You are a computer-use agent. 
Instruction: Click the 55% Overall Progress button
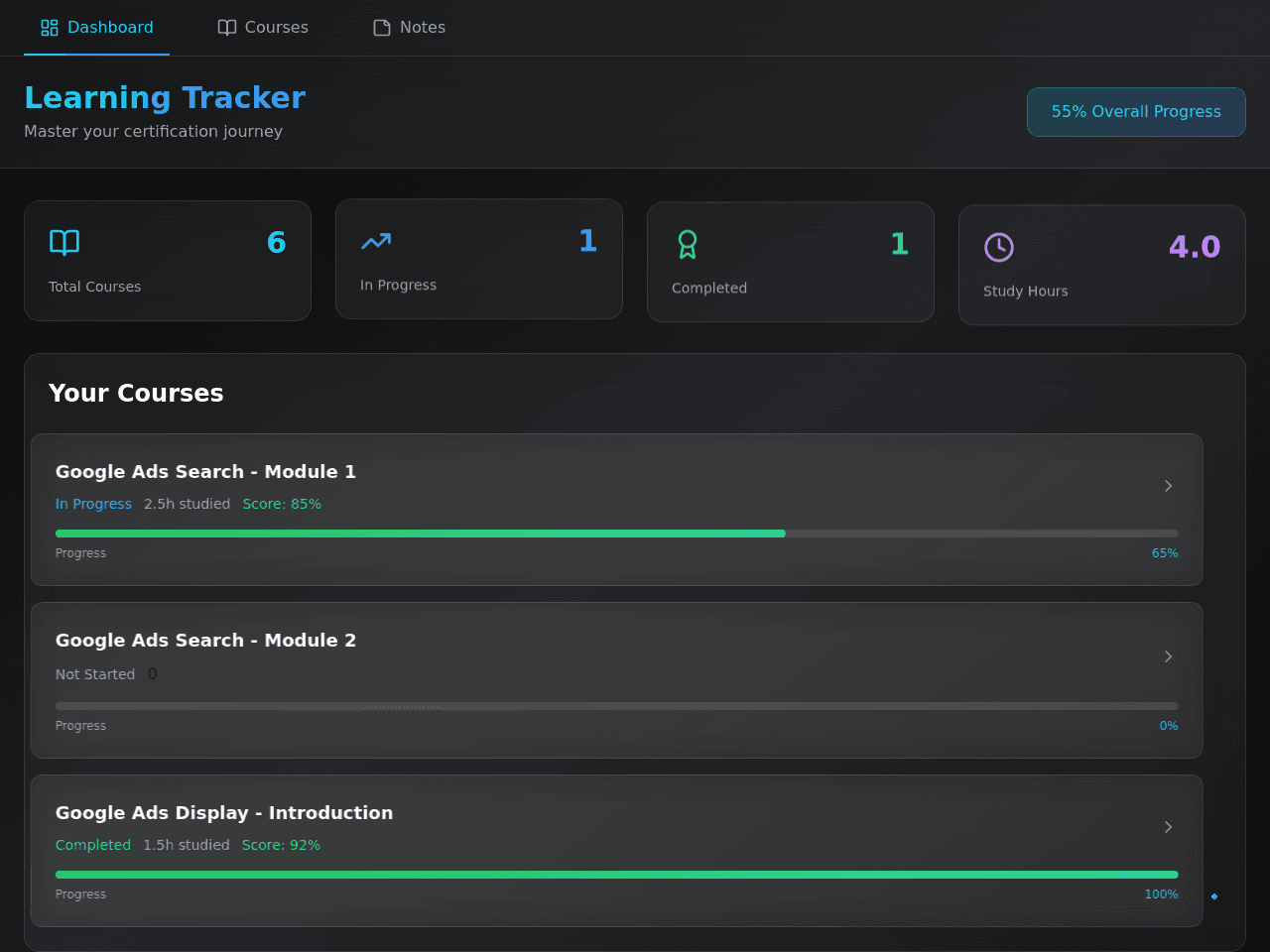tap(1136, 112)
